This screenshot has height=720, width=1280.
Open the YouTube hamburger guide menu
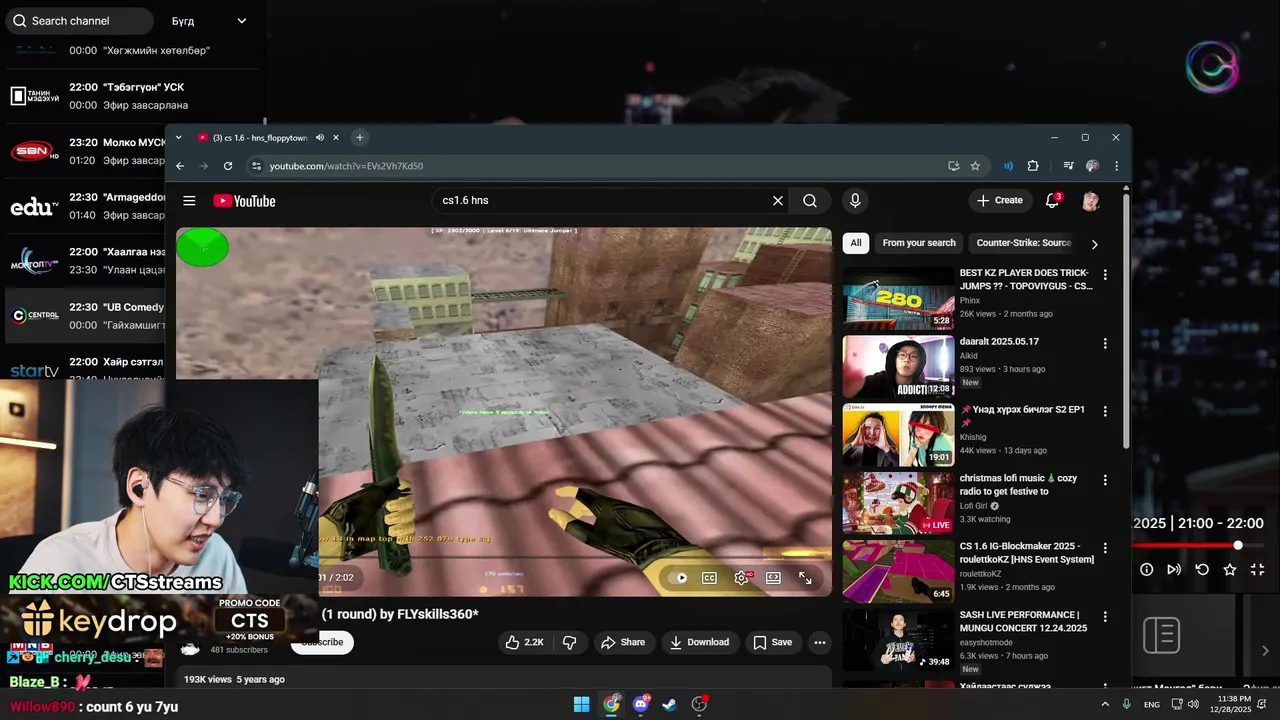(189, 201)
